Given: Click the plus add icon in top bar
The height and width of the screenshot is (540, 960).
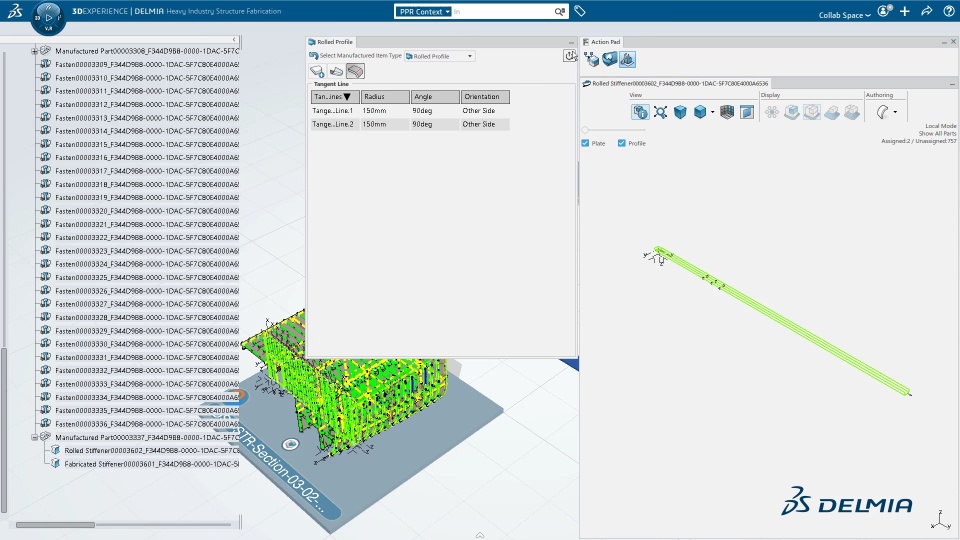Looking at the screenshot, I should [x=905, y=11].
